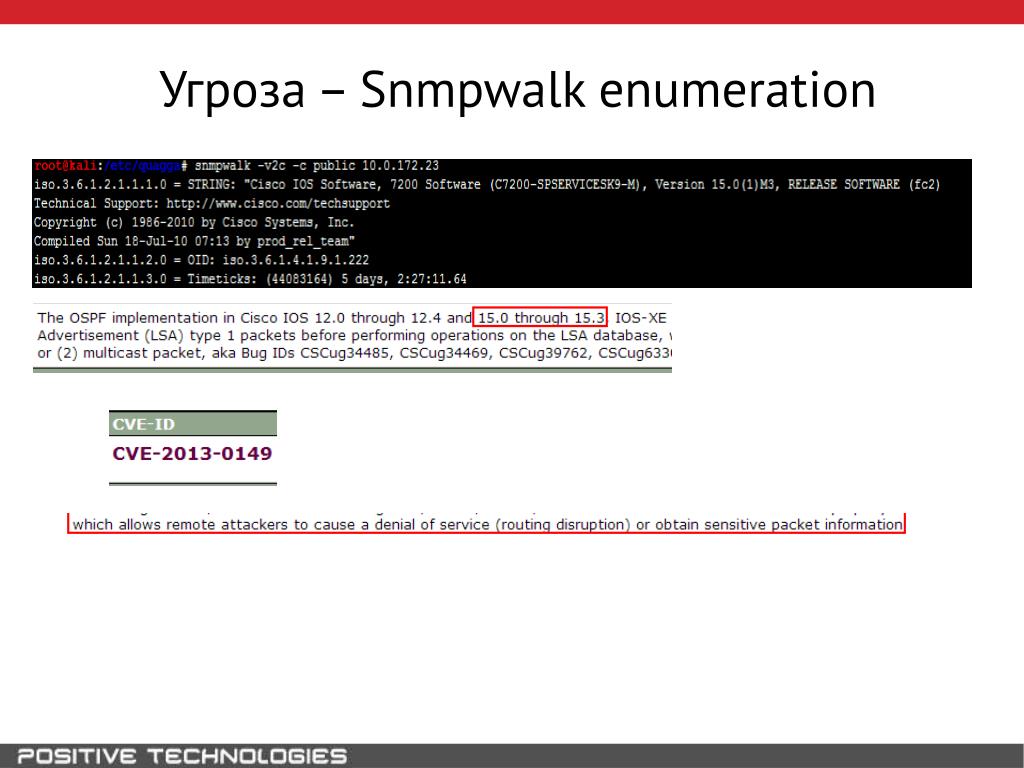Open the CVE-2013-0149 link
Image resolution: width=1024 pixels, height=768 pixels.
coord(192,453)
